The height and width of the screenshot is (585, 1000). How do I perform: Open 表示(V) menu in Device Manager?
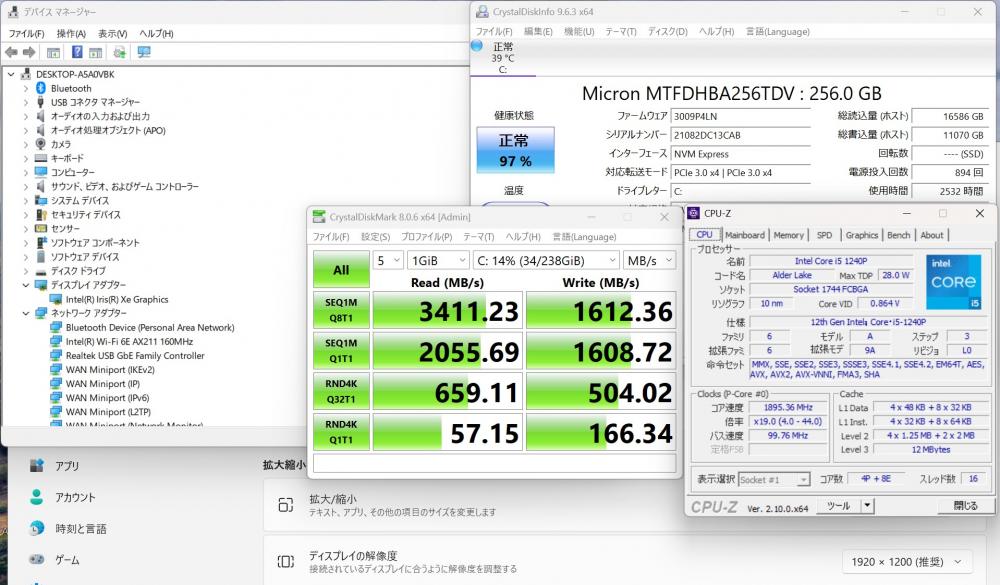[112, 33]
